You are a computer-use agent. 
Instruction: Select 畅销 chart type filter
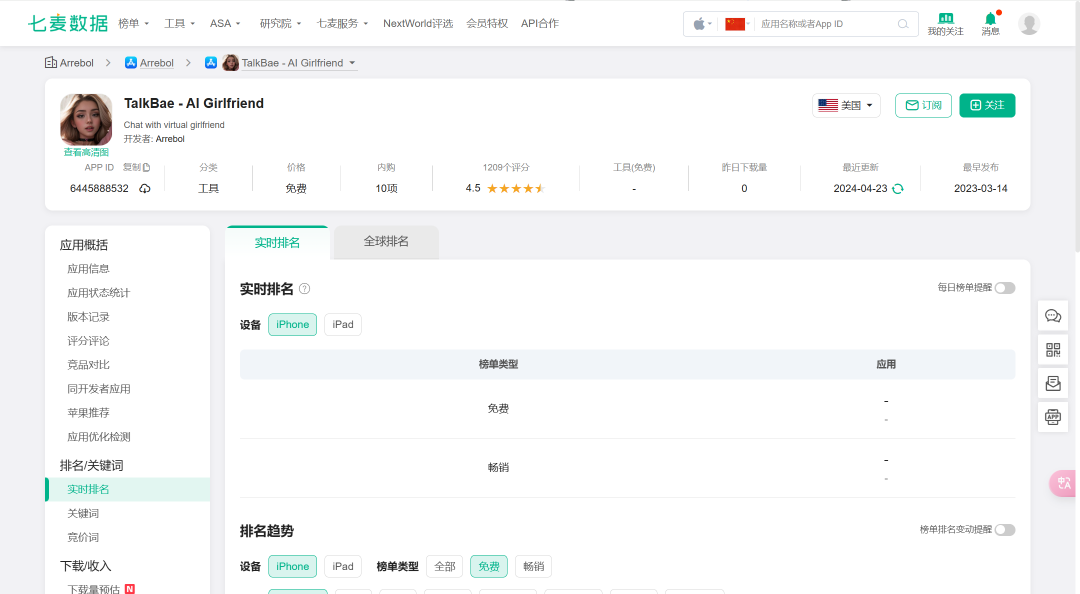[534, 566]
